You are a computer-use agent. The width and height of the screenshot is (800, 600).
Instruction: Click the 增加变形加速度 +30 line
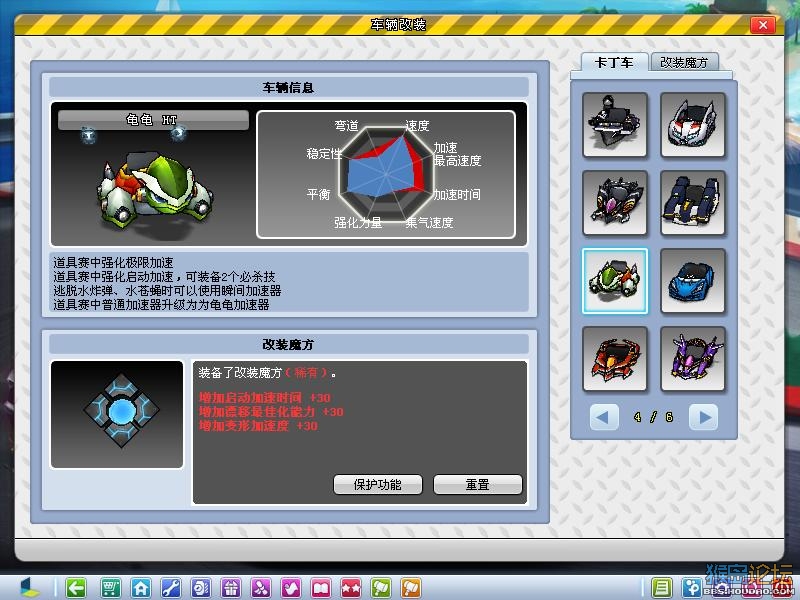[258, 426]
